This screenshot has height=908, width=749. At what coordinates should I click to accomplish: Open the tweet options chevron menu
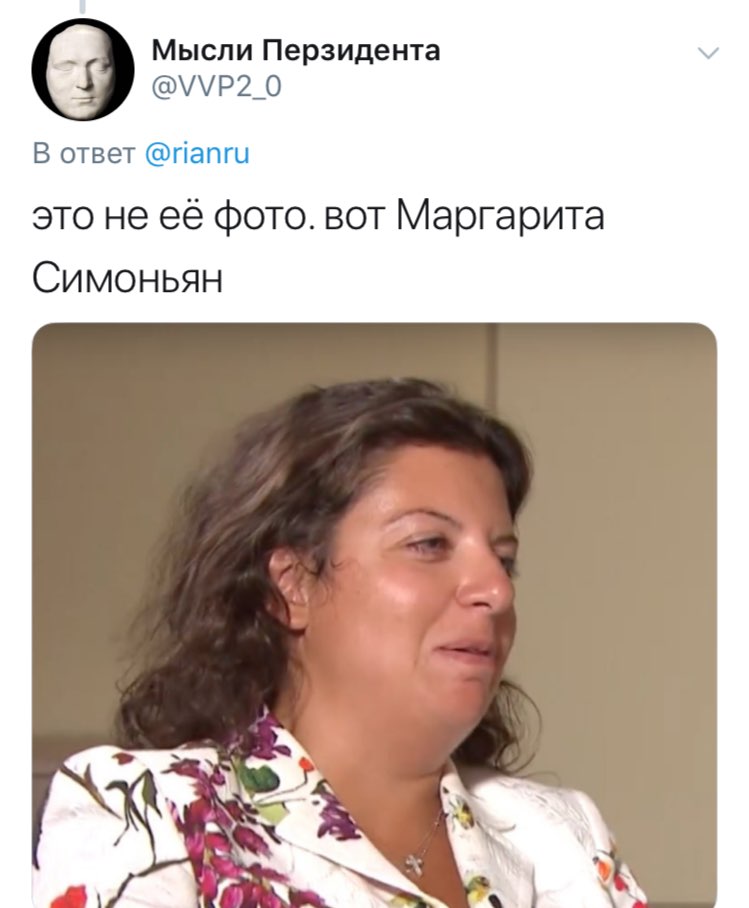coord(708,53)
